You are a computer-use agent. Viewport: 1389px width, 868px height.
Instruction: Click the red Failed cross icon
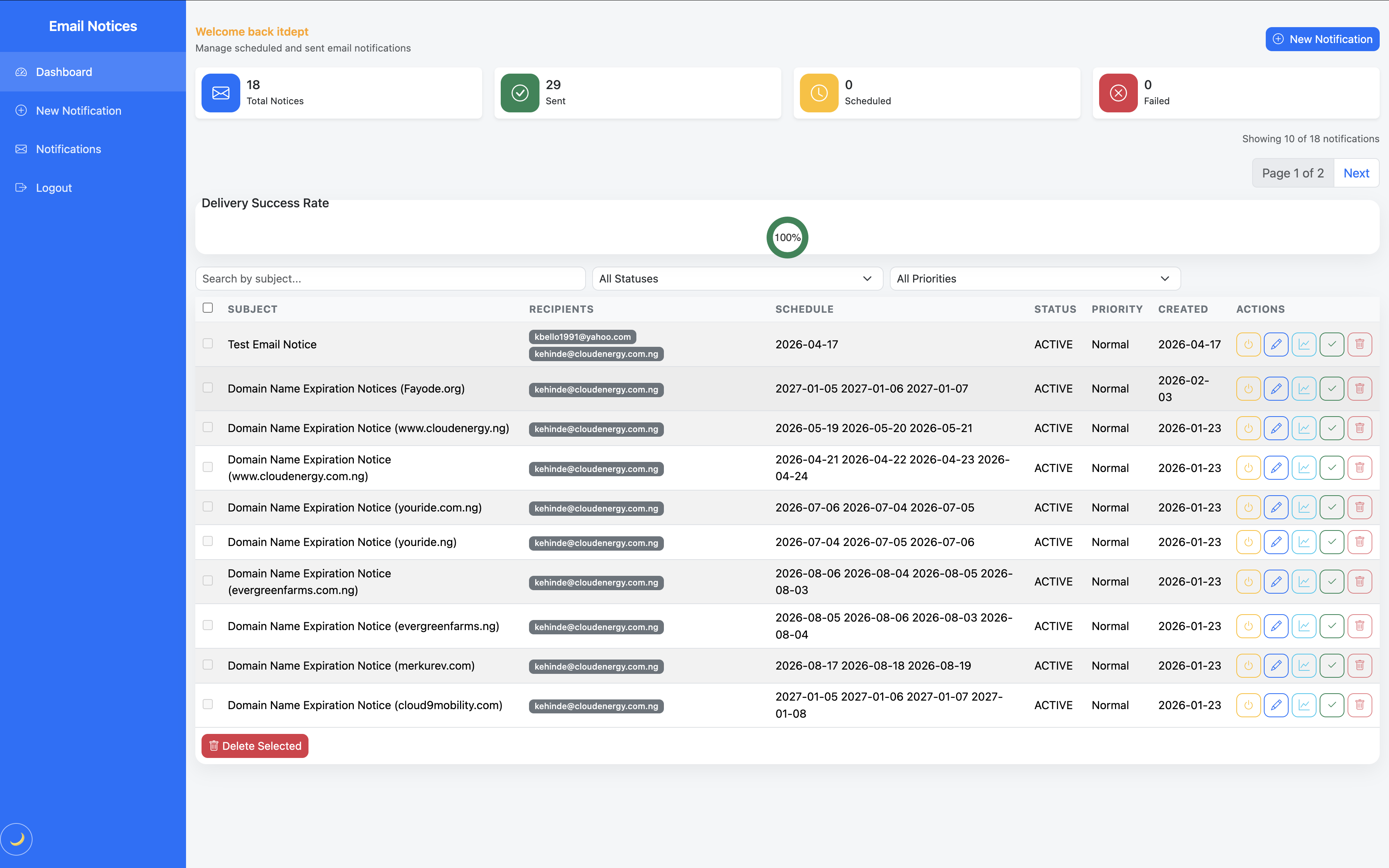(x=1117, y=93)
